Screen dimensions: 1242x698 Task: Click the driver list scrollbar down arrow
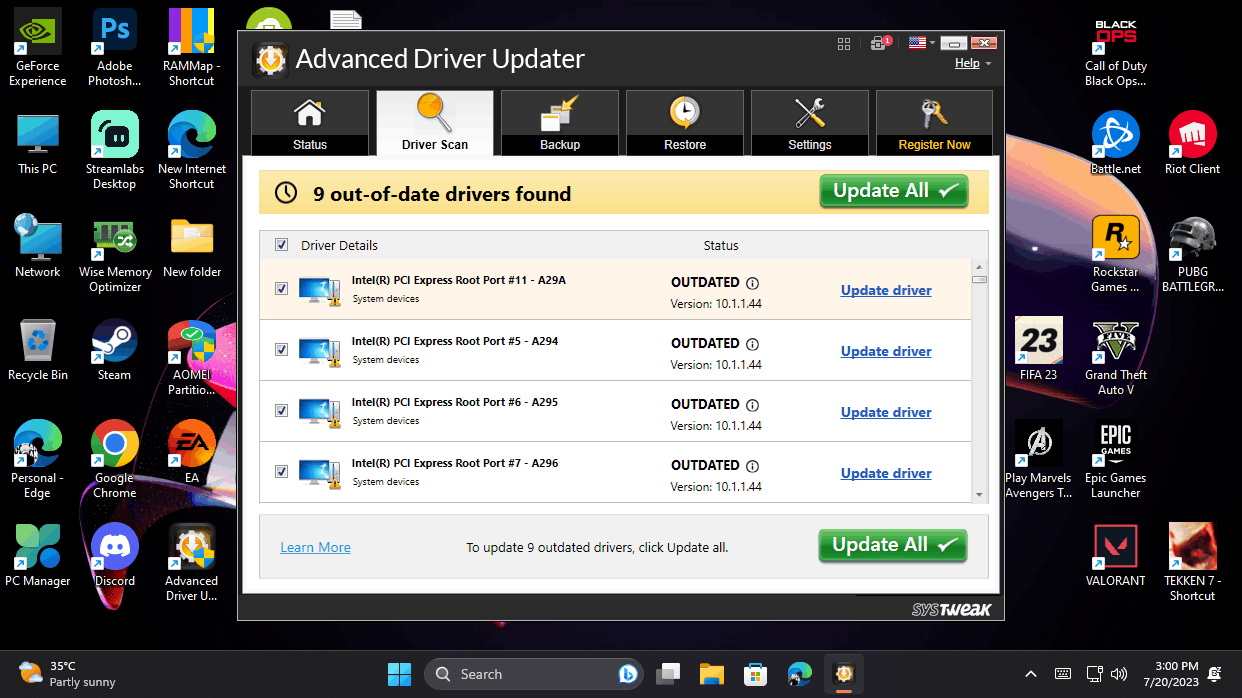click(979, 495)
